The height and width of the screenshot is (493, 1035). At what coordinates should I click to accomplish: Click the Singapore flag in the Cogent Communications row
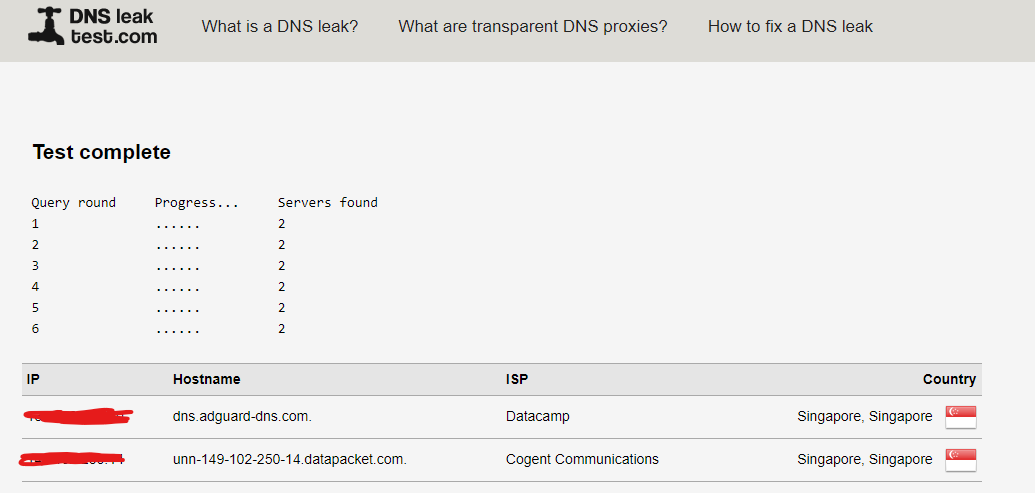click(x=960, y=460)
